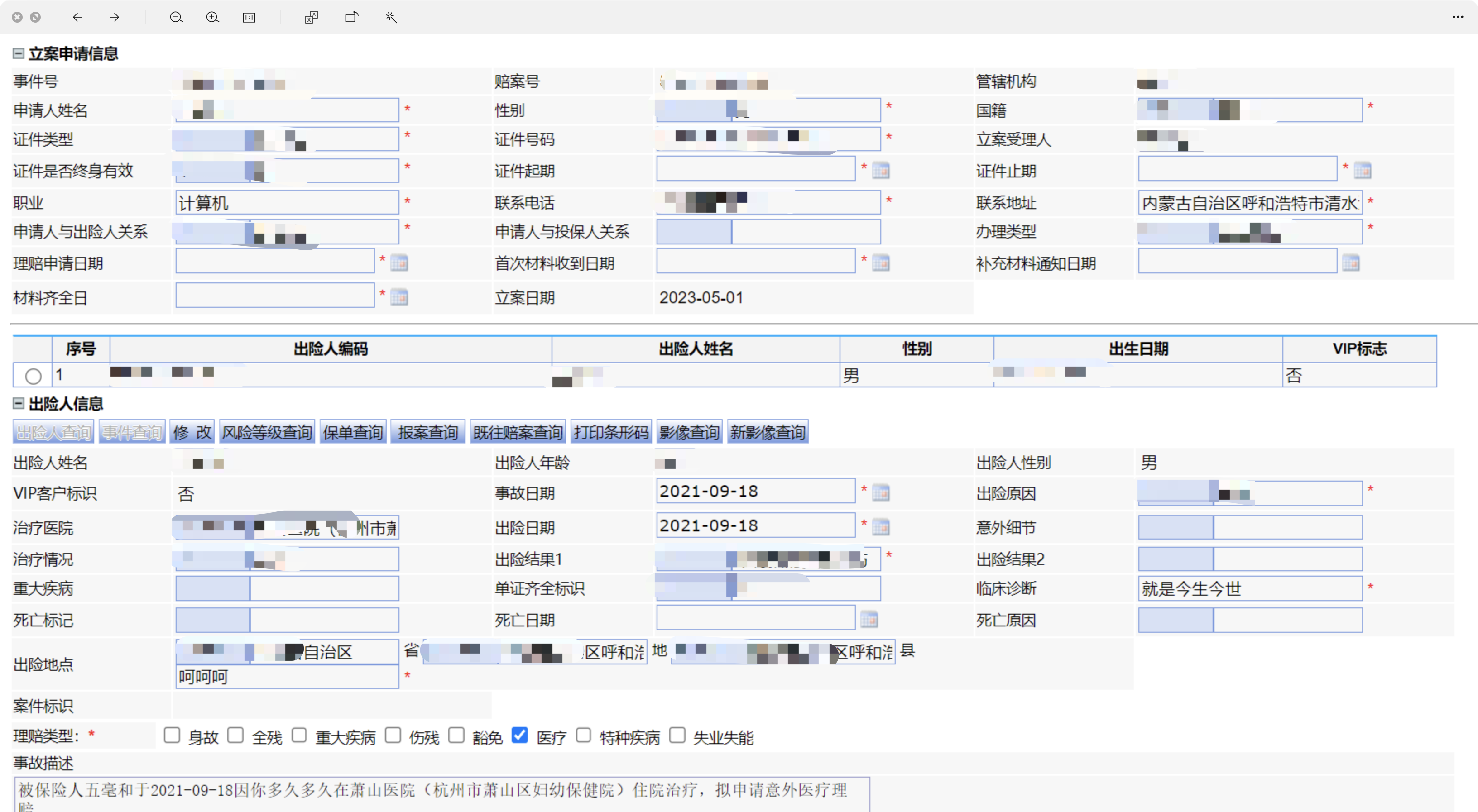Open the 重大疾病 field combo box

pyautogui.click(x=287, y=588)
